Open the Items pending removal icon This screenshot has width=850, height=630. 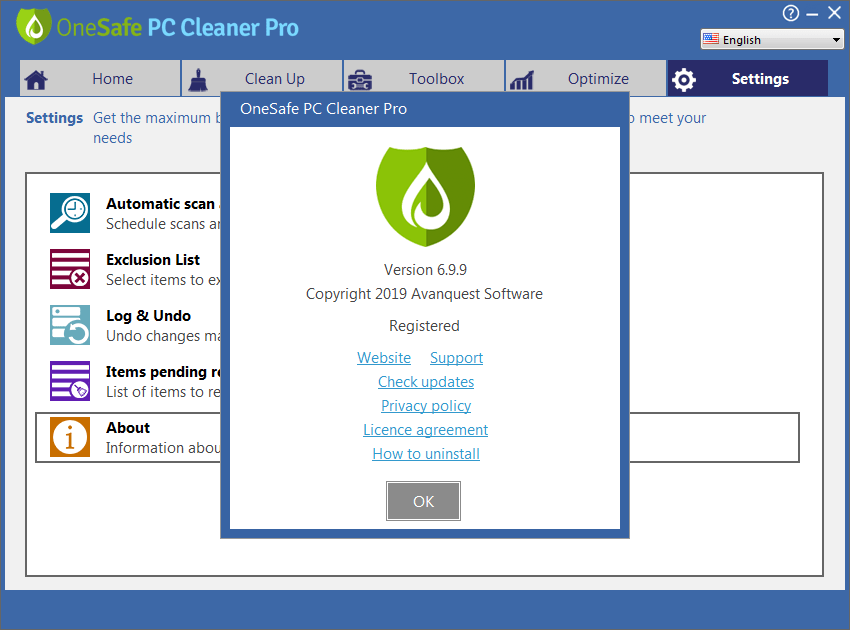click(70, 381)
